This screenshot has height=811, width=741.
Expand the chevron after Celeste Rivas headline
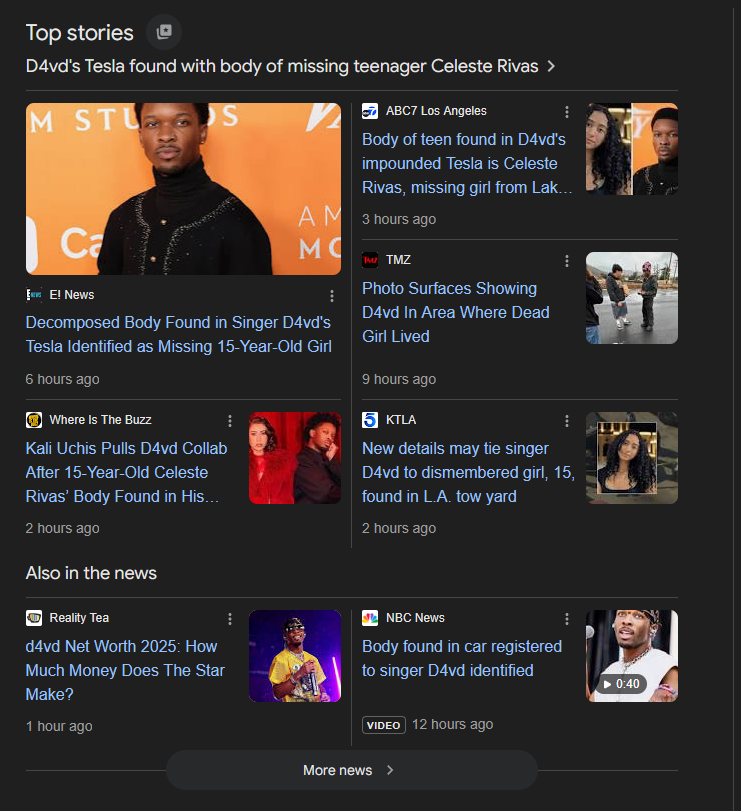point(551,66)
